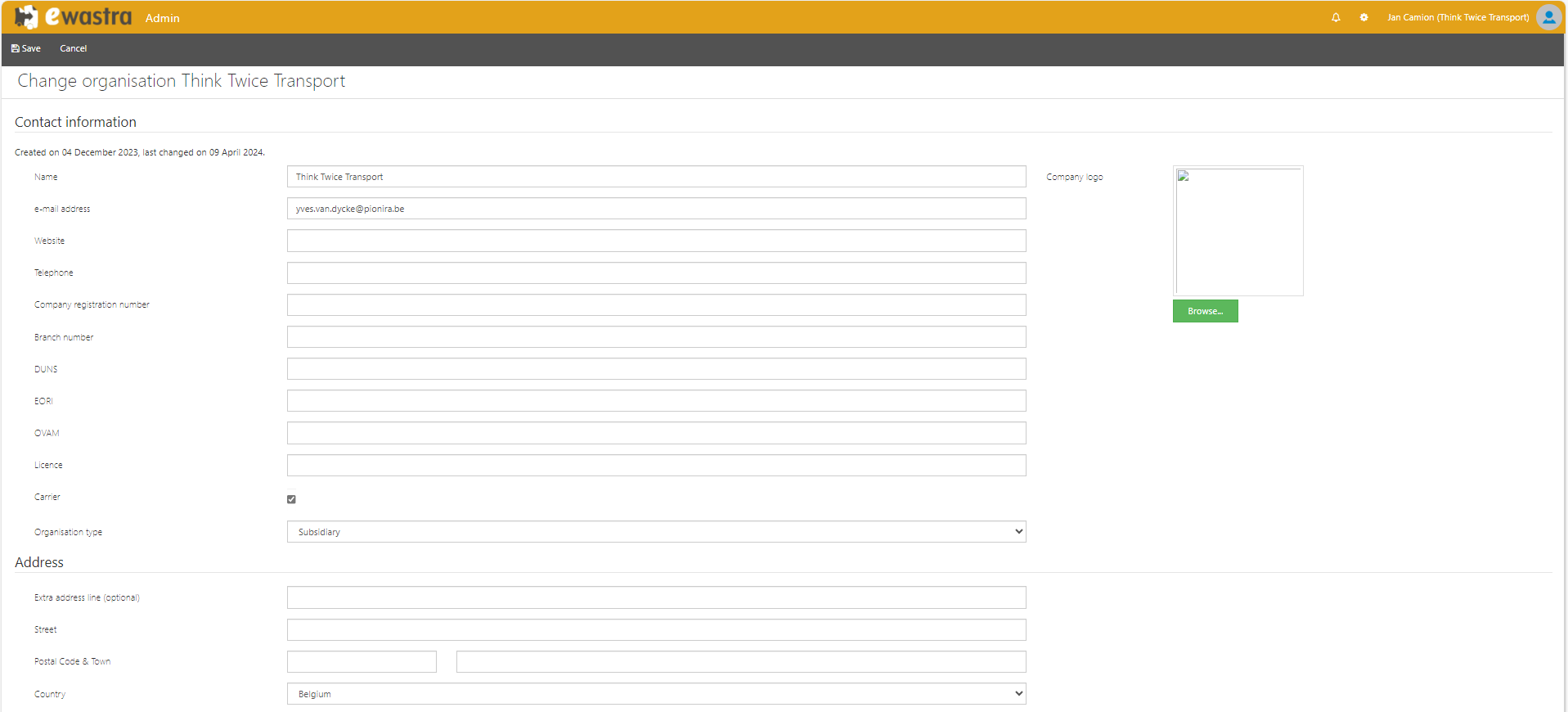
Task: Click the Town input field
Action: pyautogui.click(x=741, y=661)
